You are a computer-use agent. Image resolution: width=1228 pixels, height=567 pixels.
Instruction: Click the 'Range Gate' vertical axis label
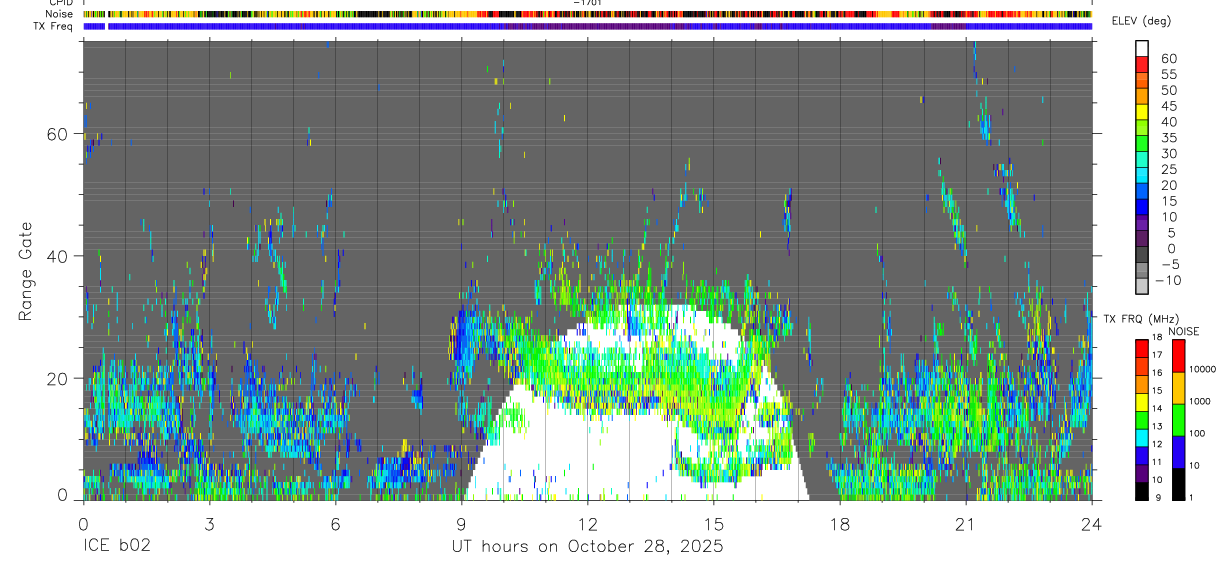26,272
